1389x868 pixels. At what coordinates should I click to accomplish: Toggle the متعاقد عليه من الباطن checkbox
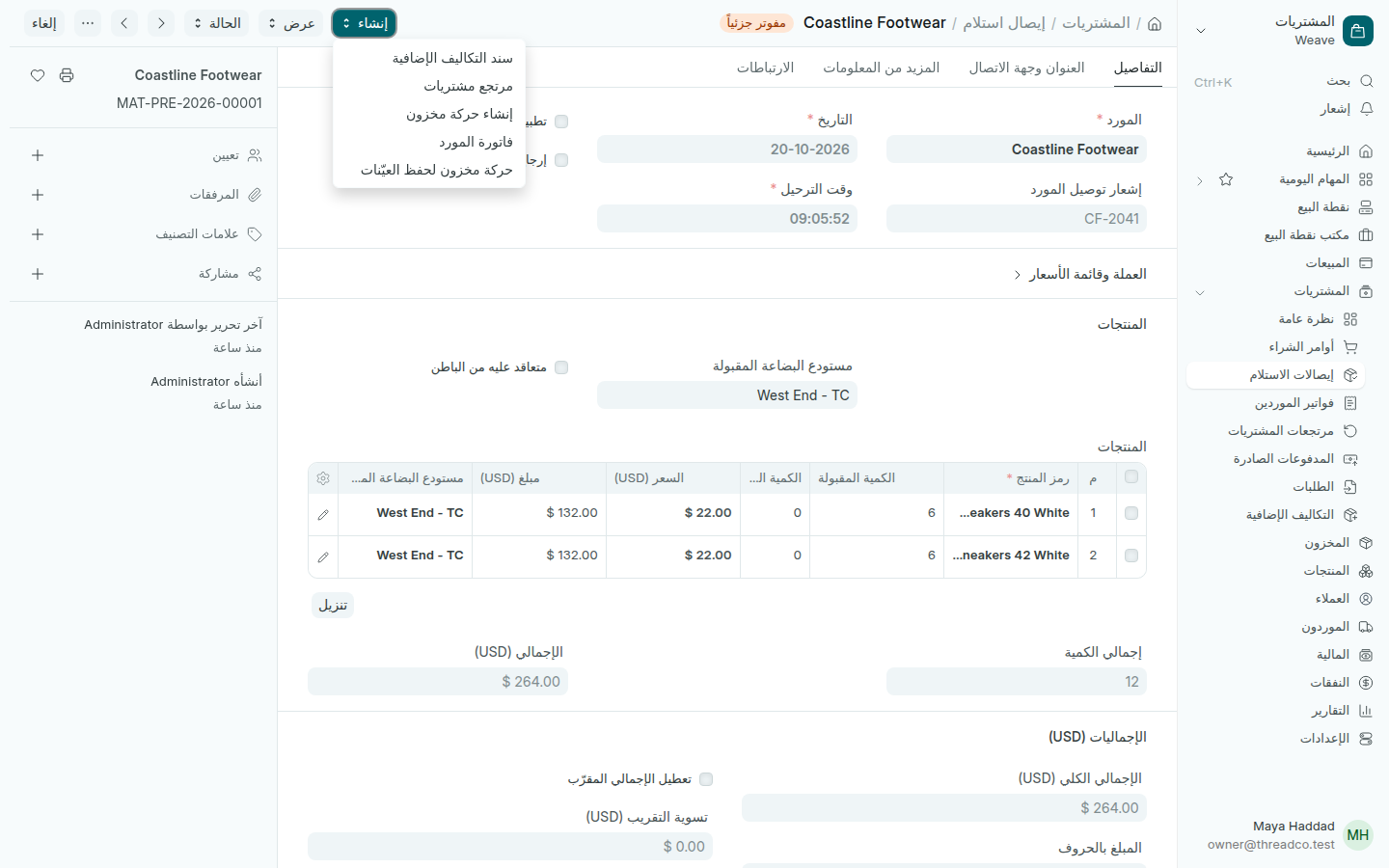point(561,367)
